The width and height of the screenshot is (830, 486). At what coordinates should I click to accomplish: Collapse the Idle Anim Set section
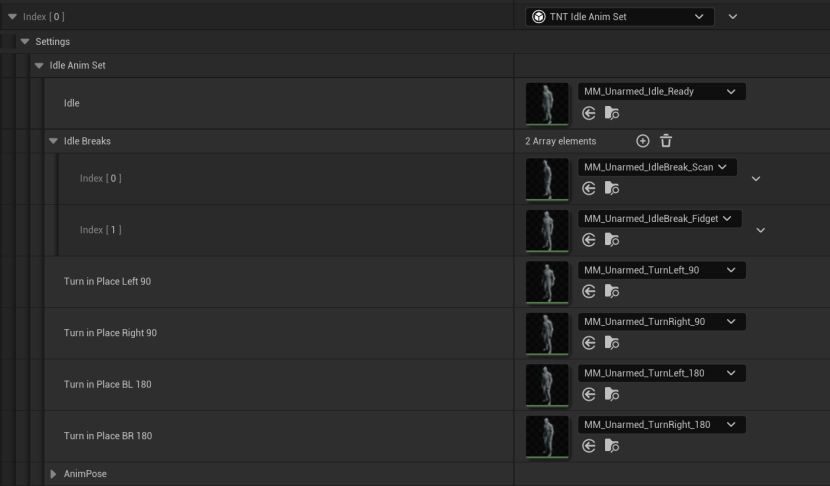[39, 66]
